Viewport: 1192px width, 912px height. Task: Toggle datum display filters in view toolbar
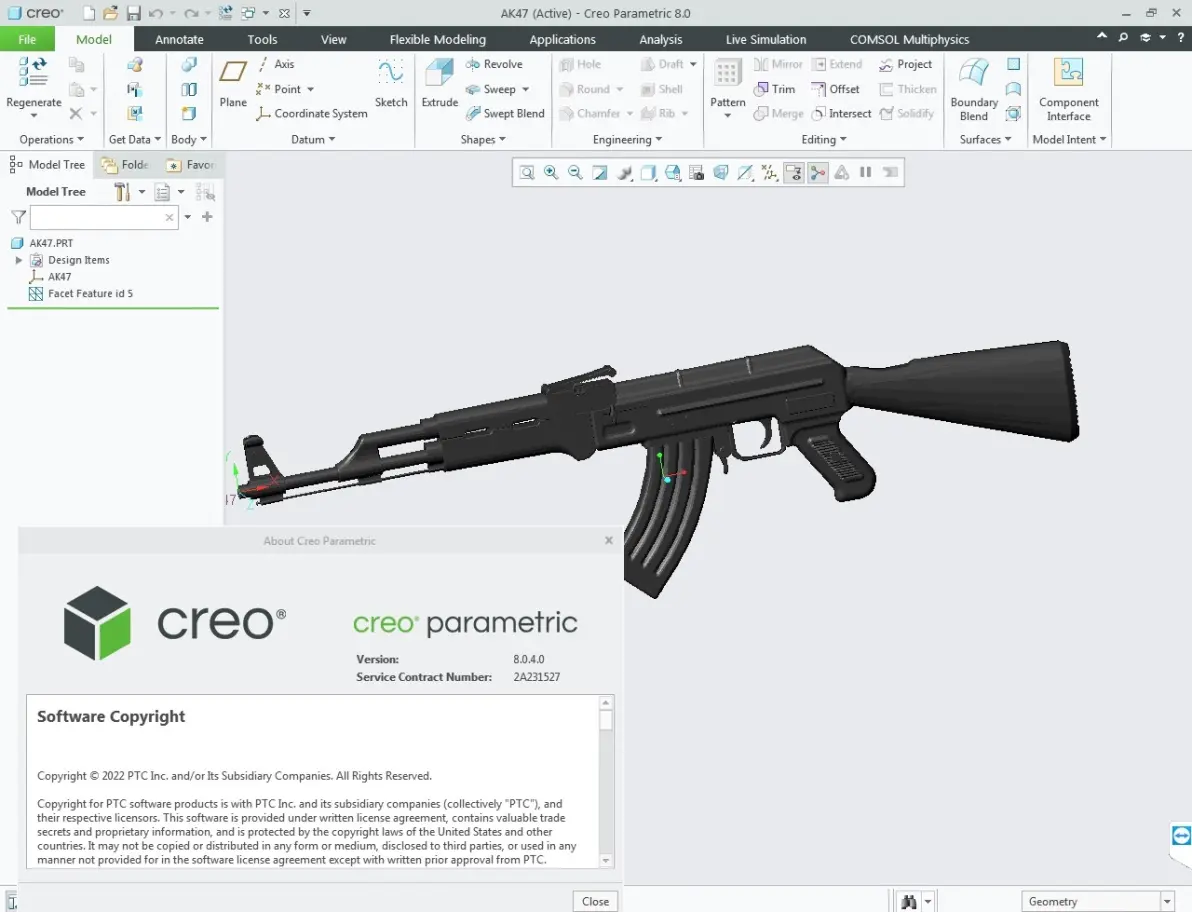click(x=769, y=173)
